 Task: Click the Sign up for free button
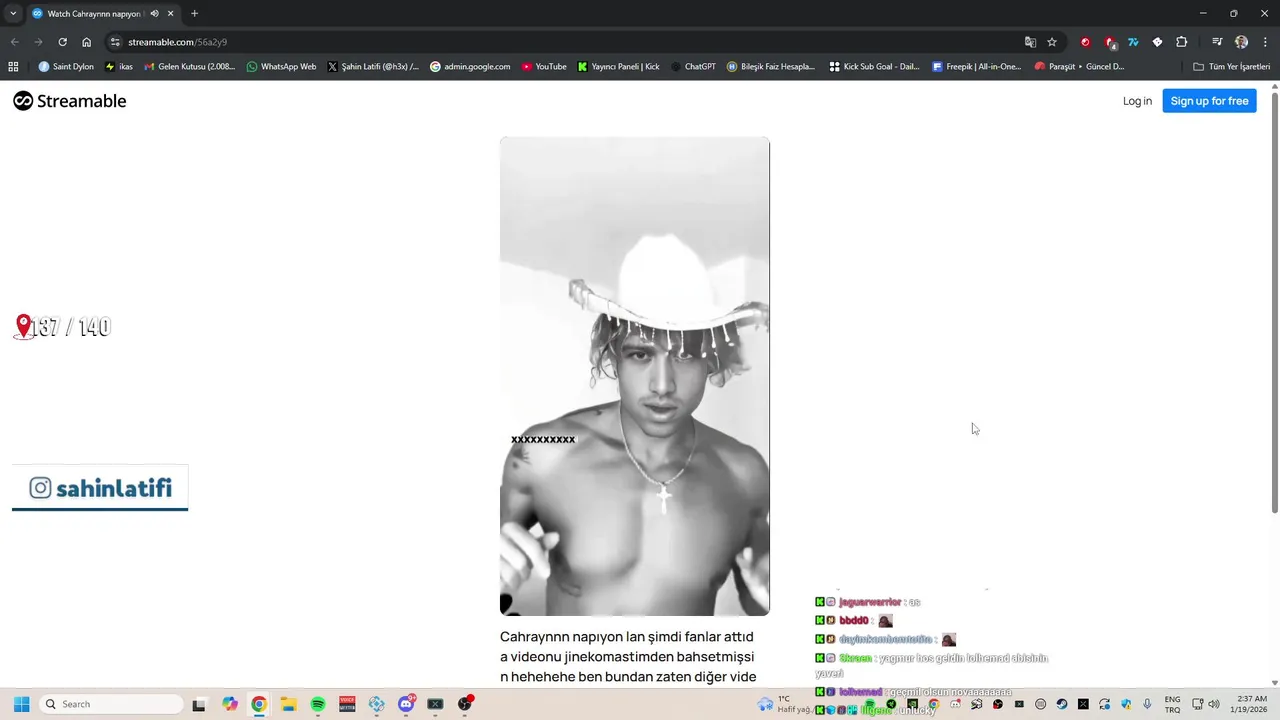point(1209,101)
